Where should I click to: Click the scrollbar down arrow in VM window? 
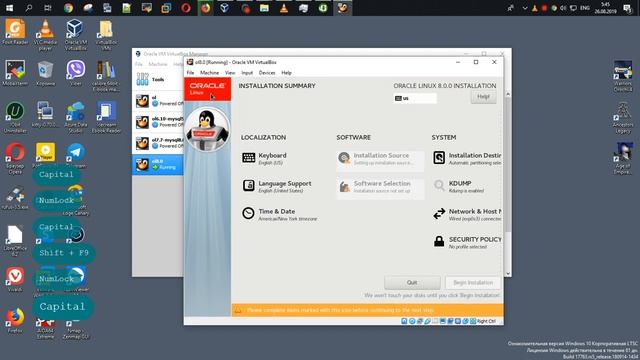[508, 274]
